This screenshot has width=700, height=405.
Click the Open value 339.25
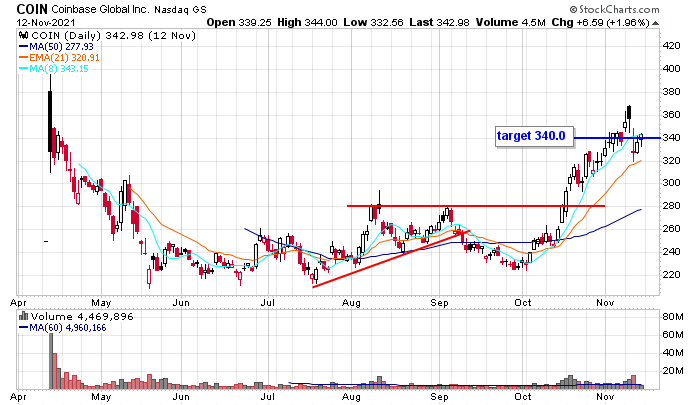(254, 22)
